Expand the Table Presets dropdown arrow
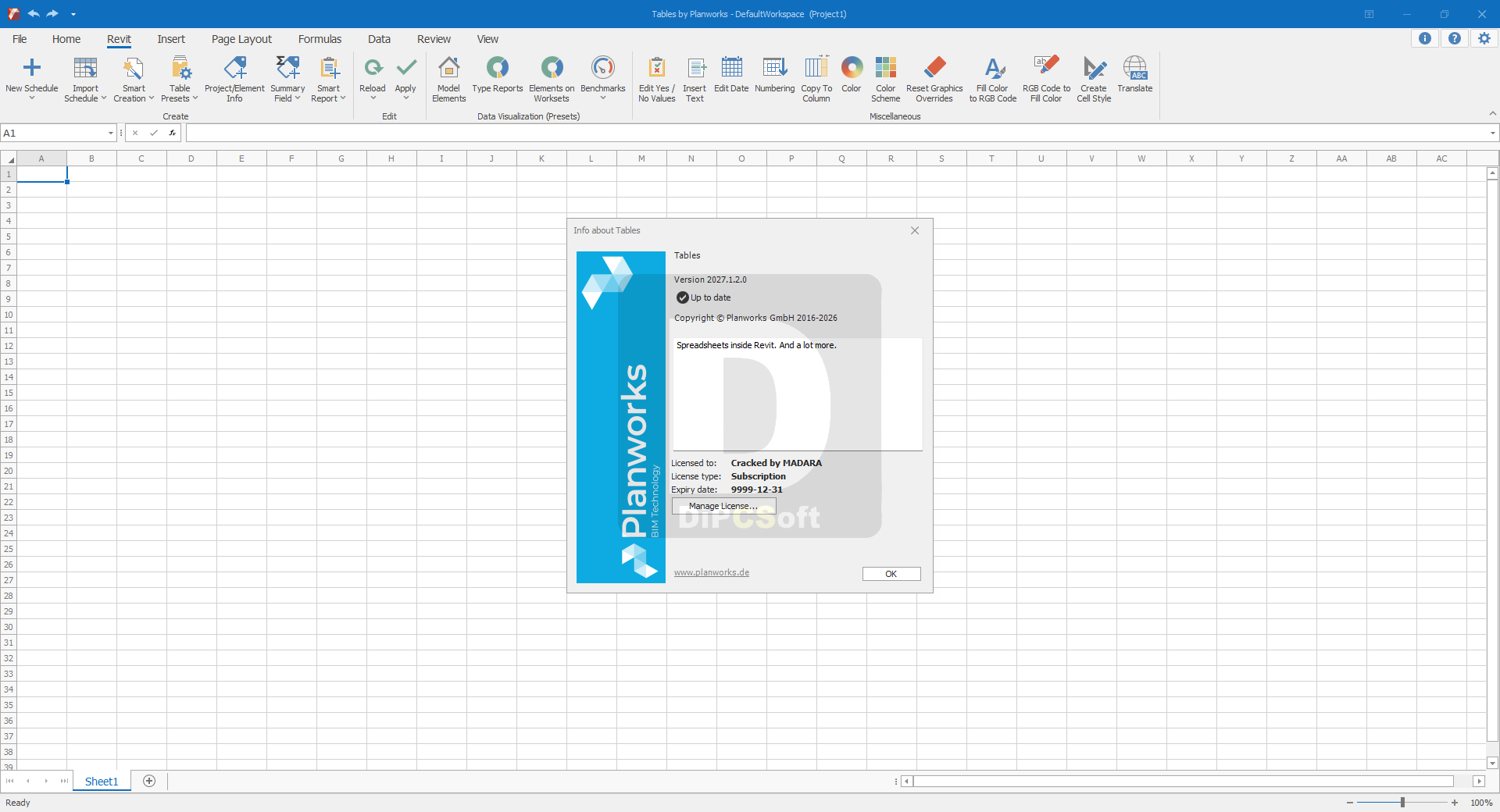Viewport: 1500px width, 812px height. (195, 98)
